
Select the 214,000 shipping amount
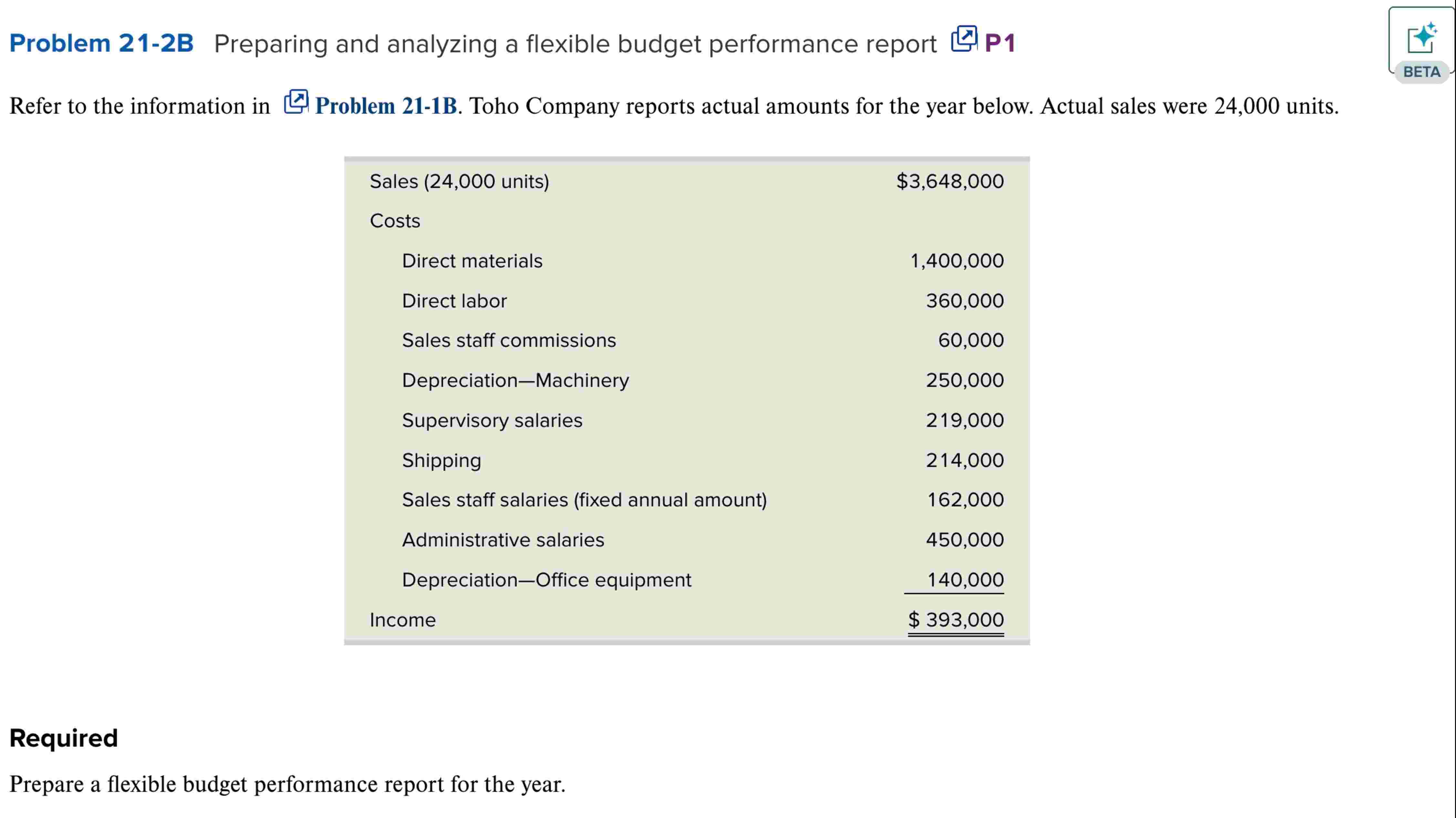click(964, 460)
